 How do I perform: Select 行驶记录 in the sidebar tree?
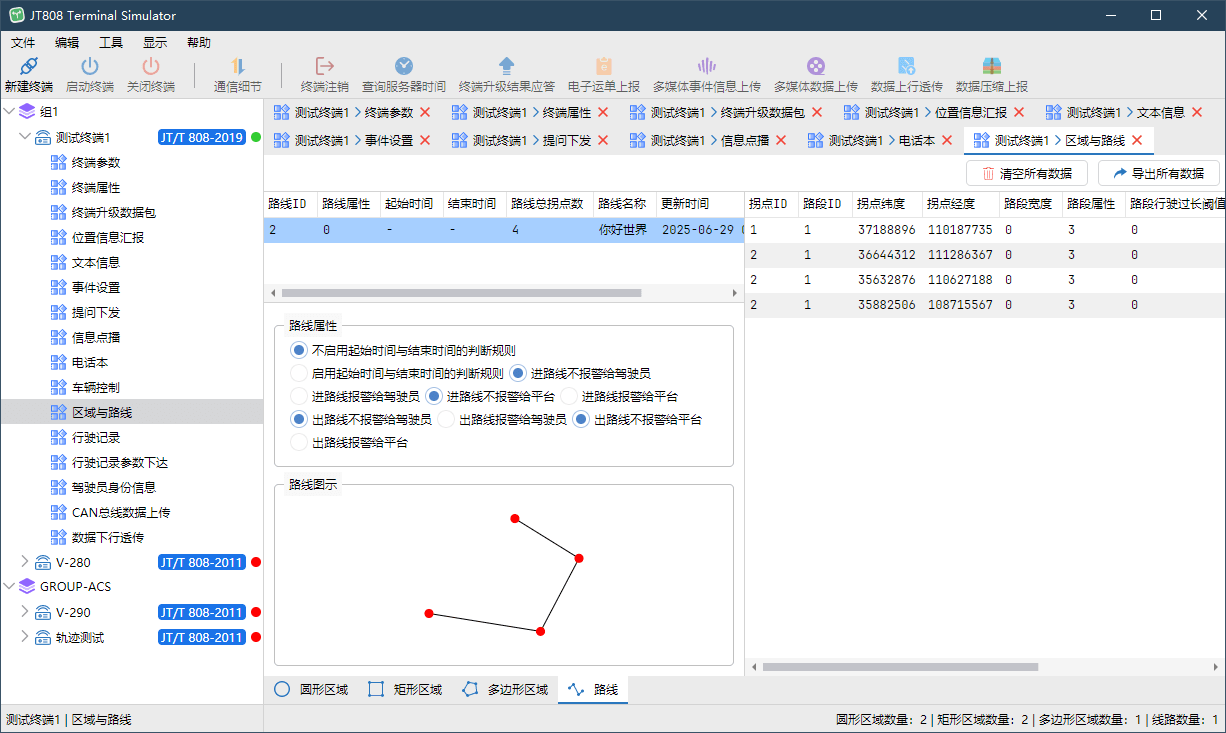click(x=96, y=437)
